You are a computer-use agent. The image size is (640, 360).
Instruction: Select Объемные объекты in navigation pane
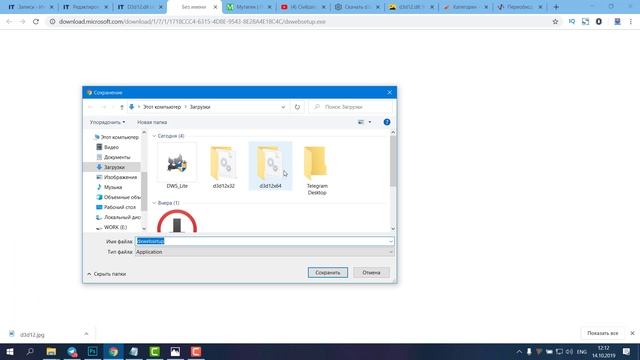118,197
